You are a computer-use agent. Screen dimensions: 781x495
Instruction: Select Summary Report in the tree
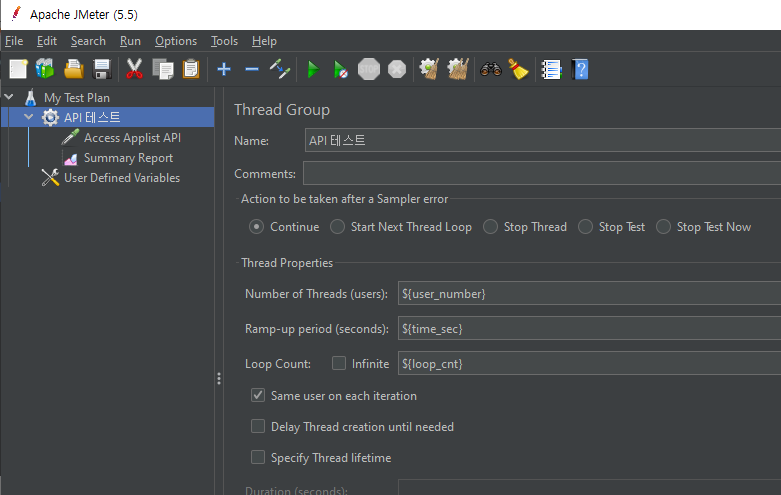(128, 158)
